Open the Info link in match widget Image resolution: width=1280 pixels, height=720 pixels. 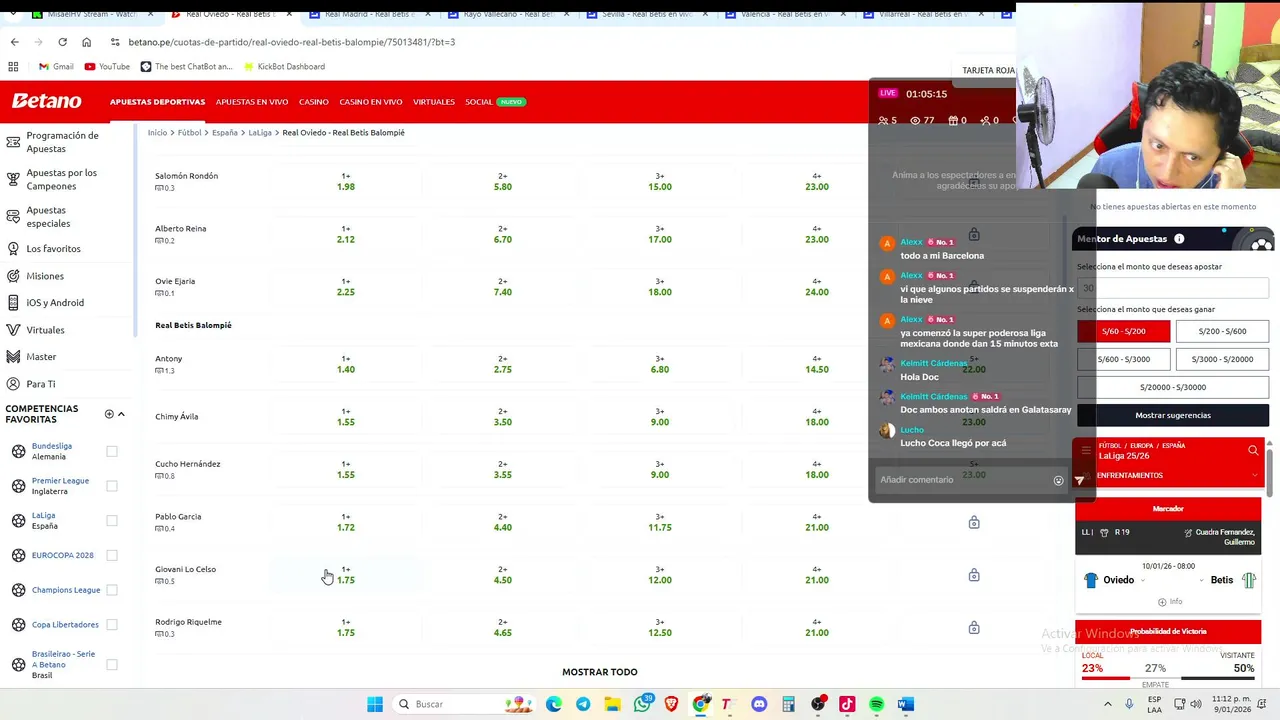click(1169, 602)
